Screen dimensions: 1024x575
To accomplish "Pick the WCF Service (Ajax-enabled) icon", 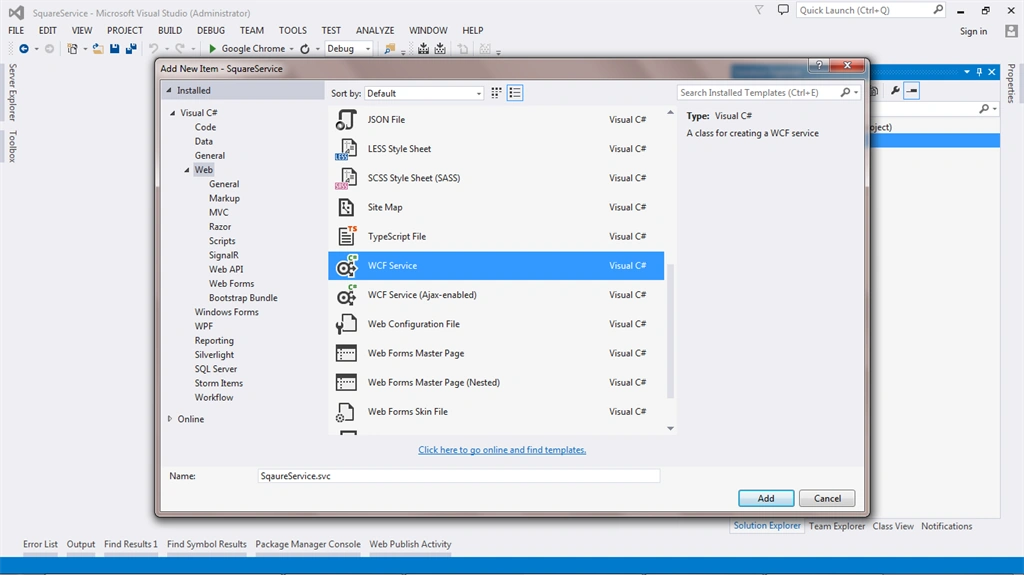I will click(x=345, y=295).
